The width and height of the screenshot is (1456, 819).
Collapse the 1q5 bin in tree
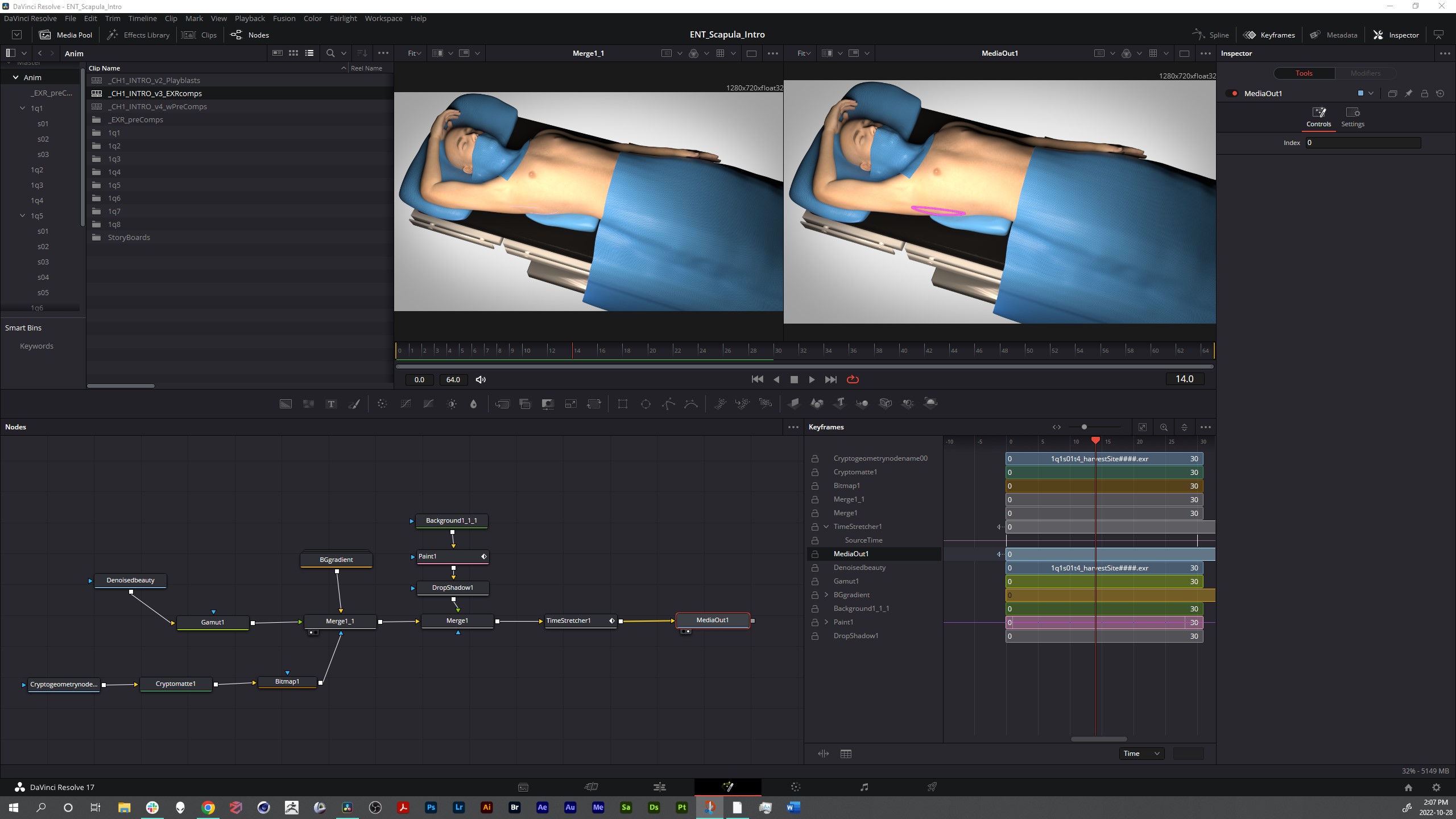click(x=23, y=216)
